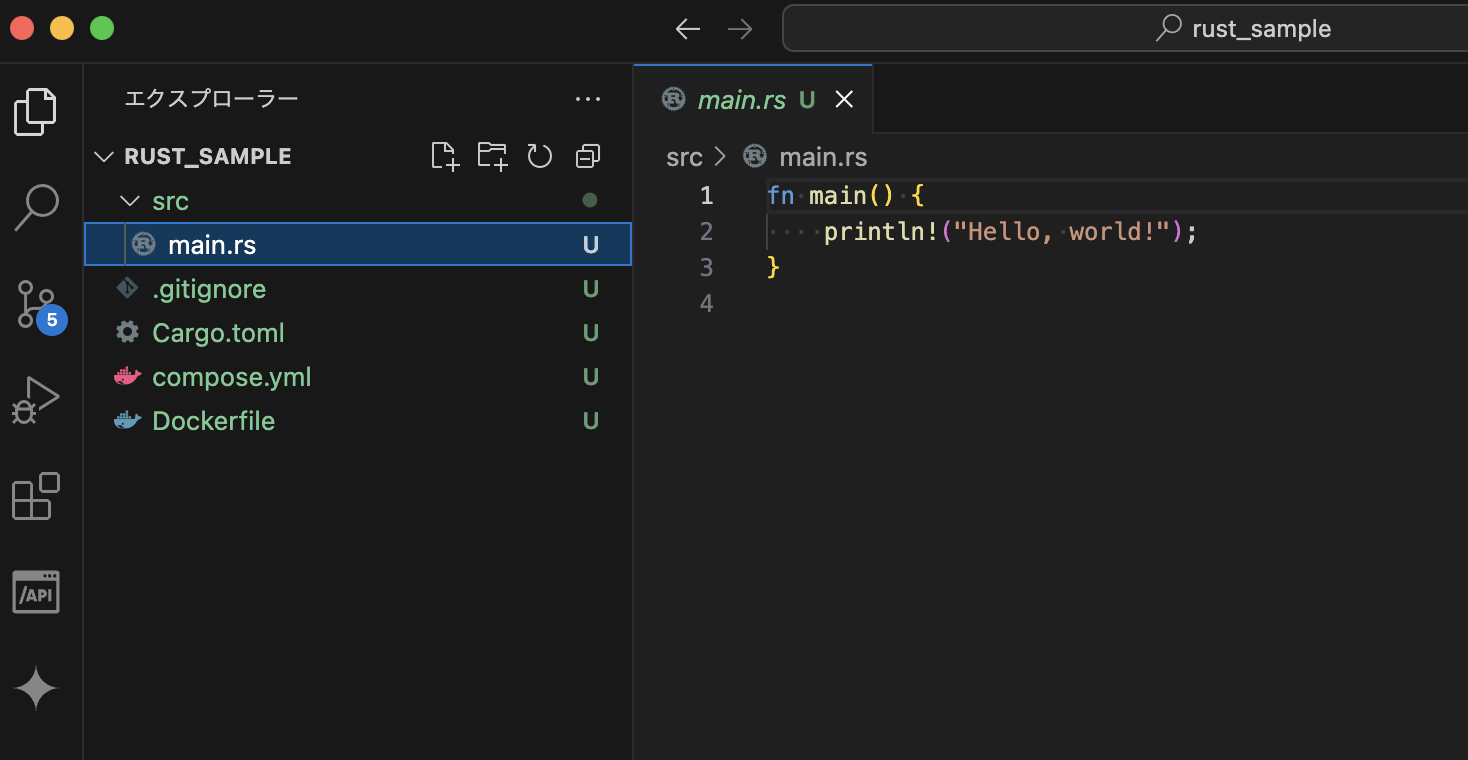Open compose.yml from the Explorer
Screen dimensions: 1468x760
pyautogui.click(x=358, y=376)
